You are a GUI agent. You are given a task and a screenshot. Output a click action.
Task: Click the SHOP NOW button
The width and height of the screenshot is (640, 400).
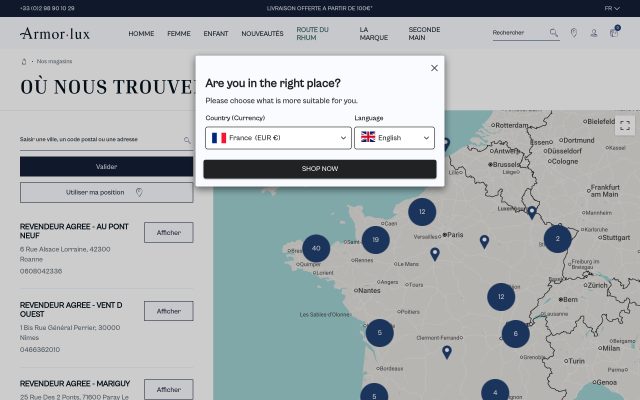pos(320,169)
